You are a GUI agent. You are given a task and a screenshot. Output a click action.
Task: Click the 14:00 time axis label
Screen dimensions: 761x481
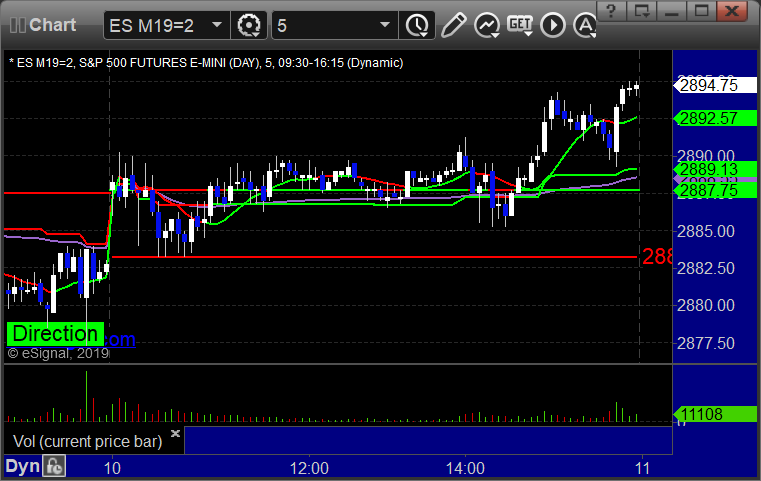(465, 468)
